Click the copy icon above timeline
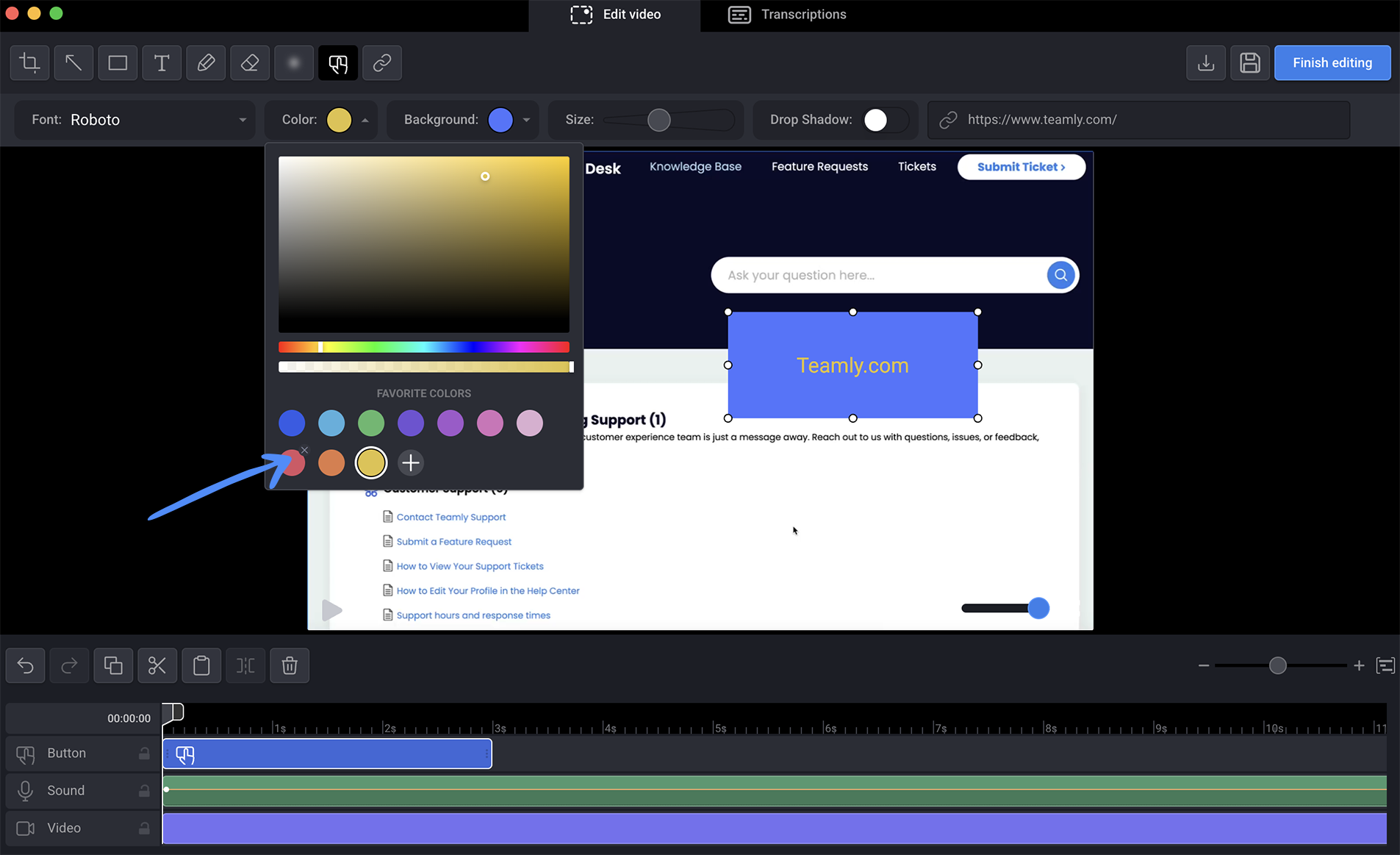This screenshot has width=1400, height=855. [113, 666]
